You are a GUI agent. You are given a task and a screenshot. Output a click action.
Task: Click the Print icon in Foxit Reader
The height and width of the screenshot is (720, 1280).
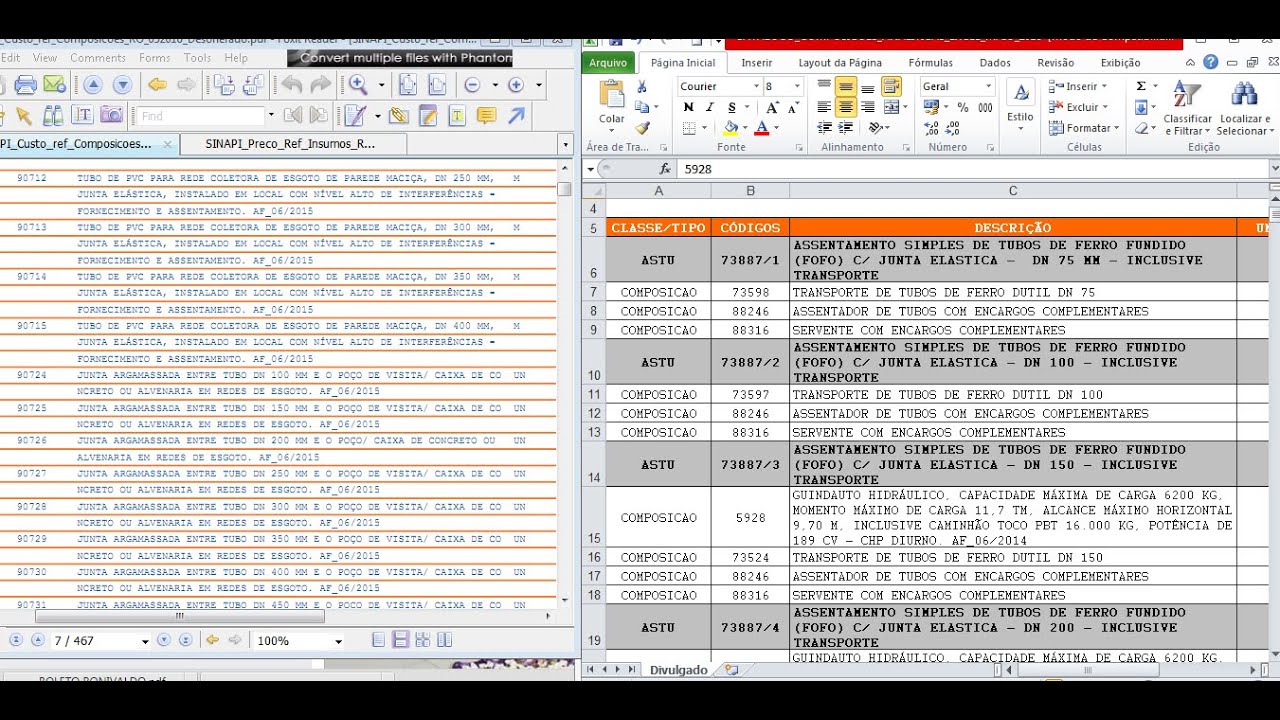(x=27, y=85)
